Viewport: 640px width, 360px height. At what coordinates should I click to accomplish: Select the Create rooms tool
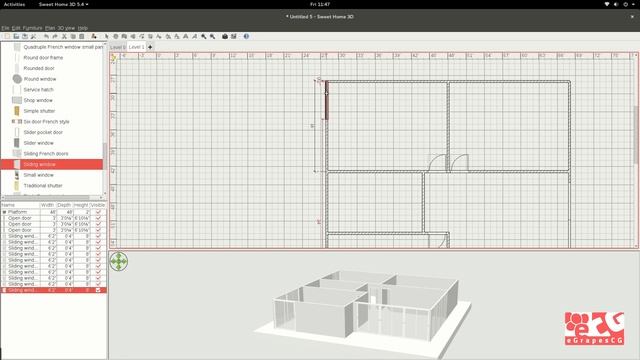[x=133, y=36]
